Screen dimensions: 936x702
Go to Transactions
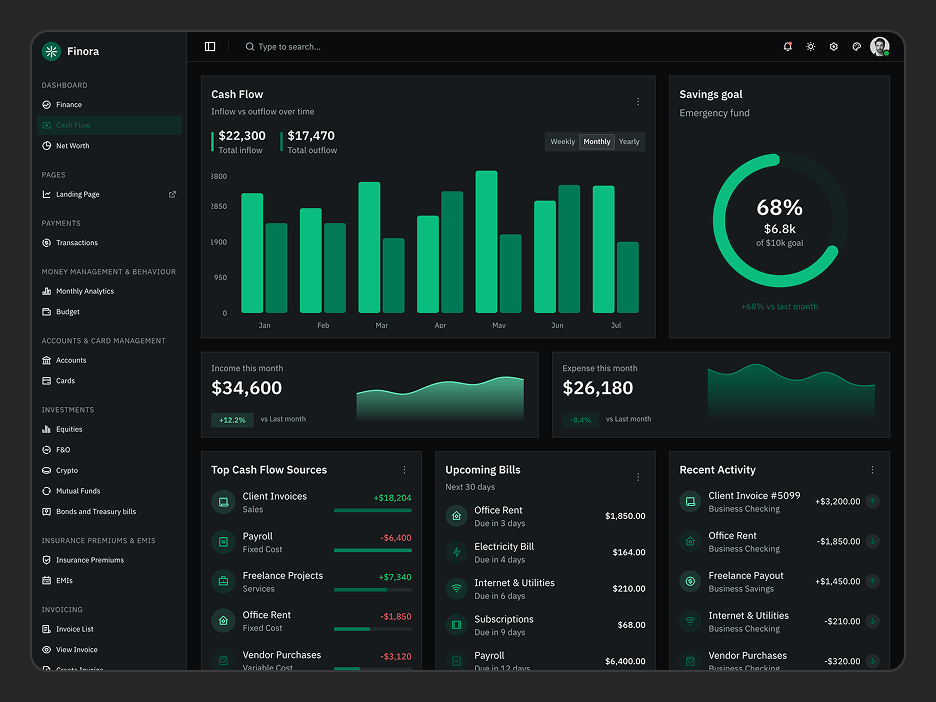point(109,242)
